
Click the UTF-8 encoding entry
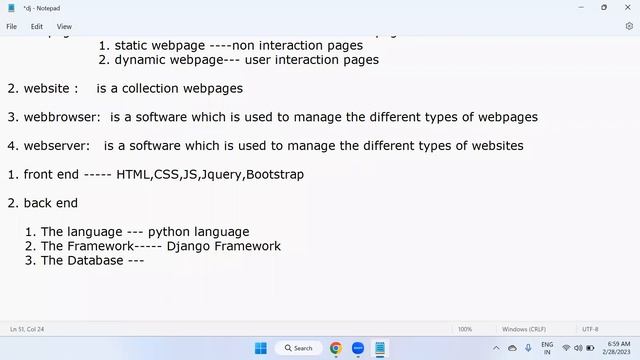tap(590, 329)
